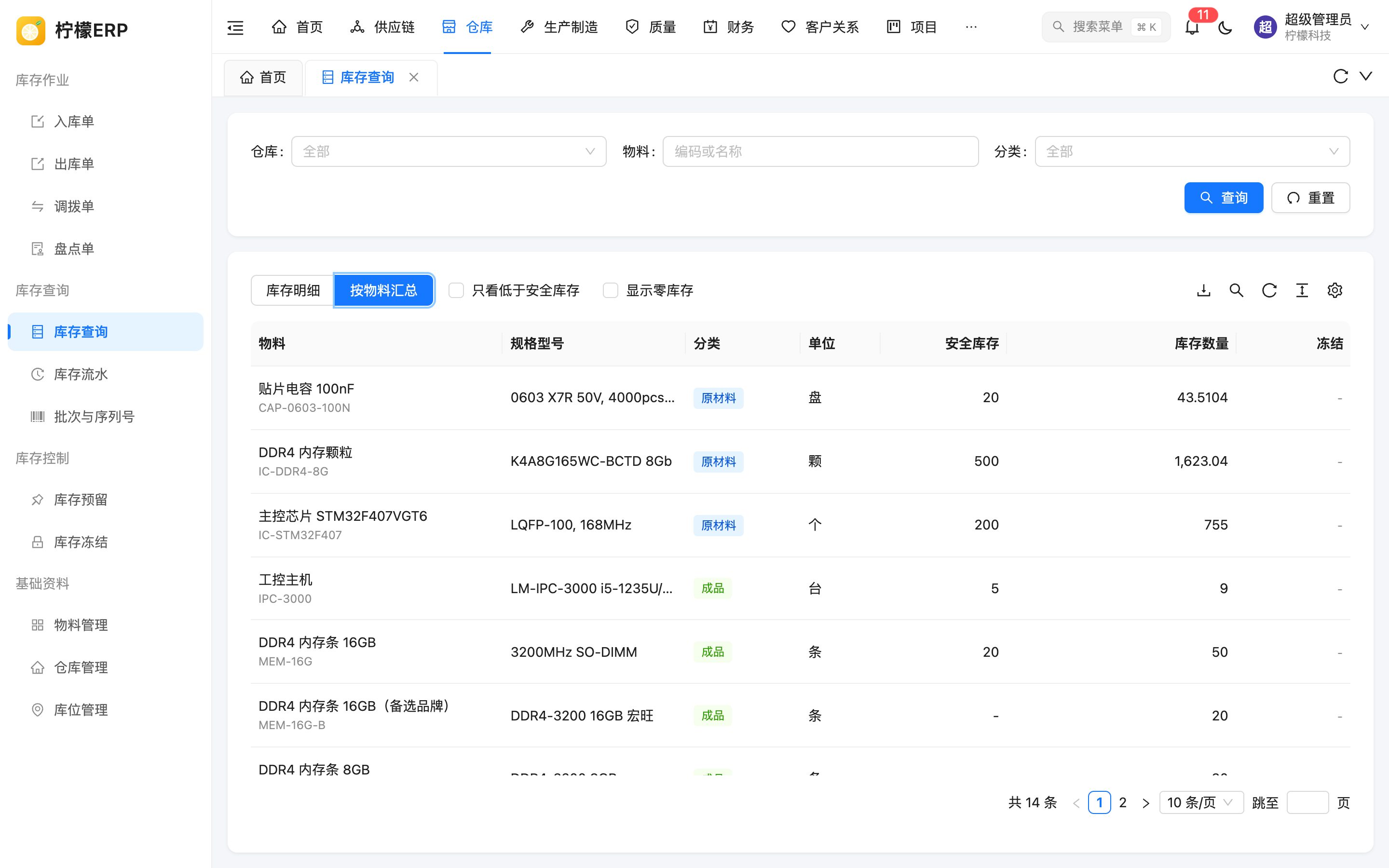Open 库存预留 in the sidebar
The height and width of the screenshot is (868, 1389).
(x=106, y=500)
